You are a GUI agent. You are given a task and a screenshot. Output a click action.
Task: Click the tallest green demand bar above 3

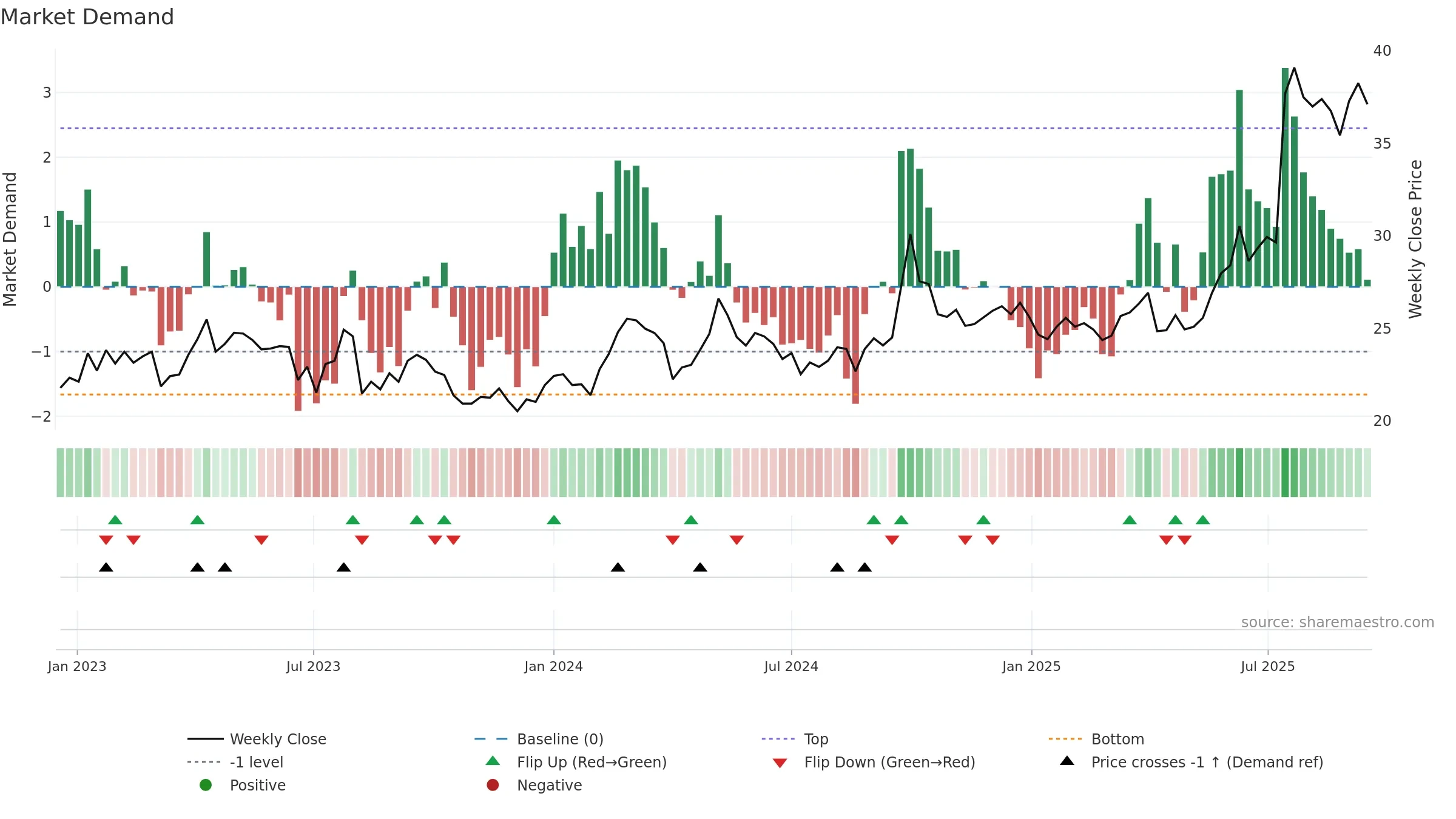pyautogui.click(x=1285, y=177)
